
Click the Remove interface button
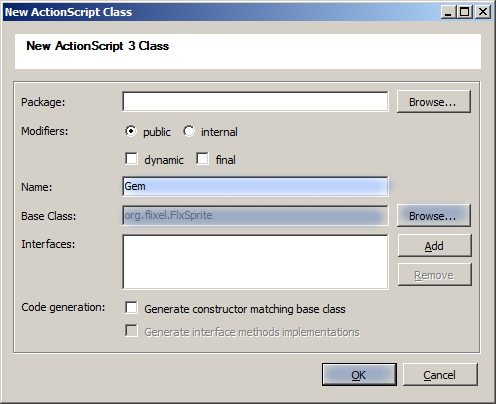[x=435, y=275]
